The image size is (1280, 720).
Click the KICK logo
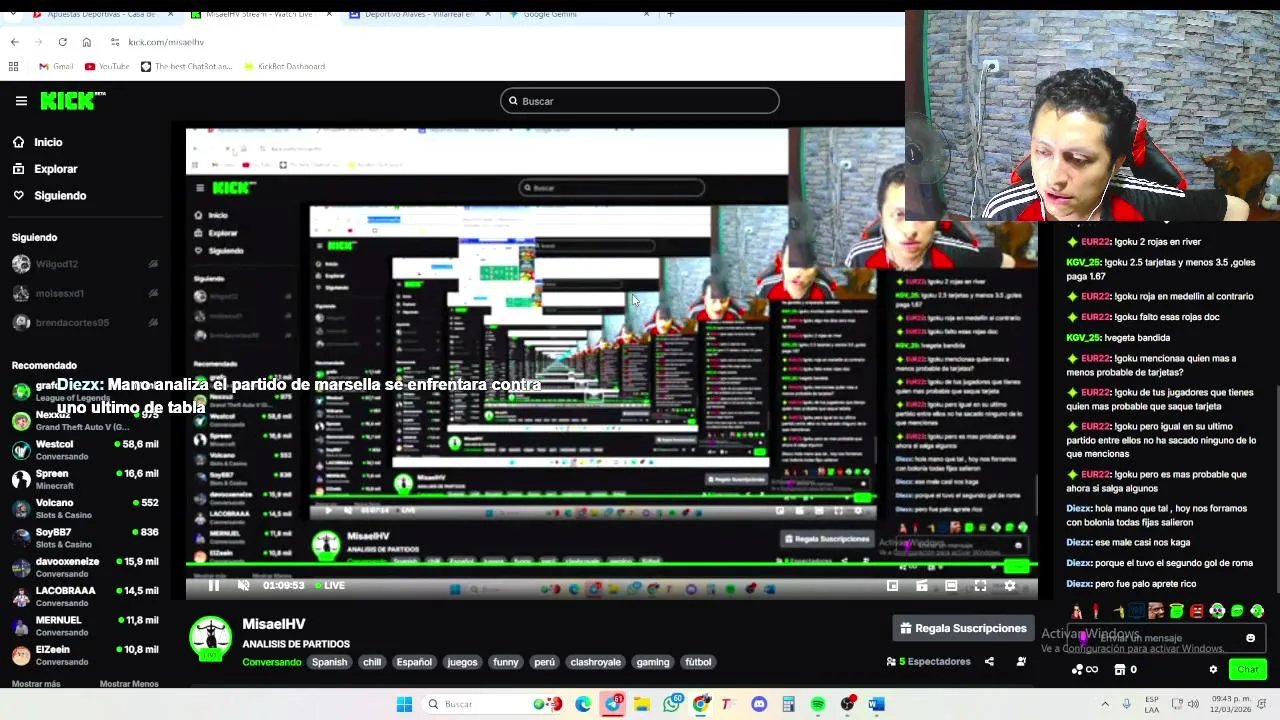[x=72, y=100]
